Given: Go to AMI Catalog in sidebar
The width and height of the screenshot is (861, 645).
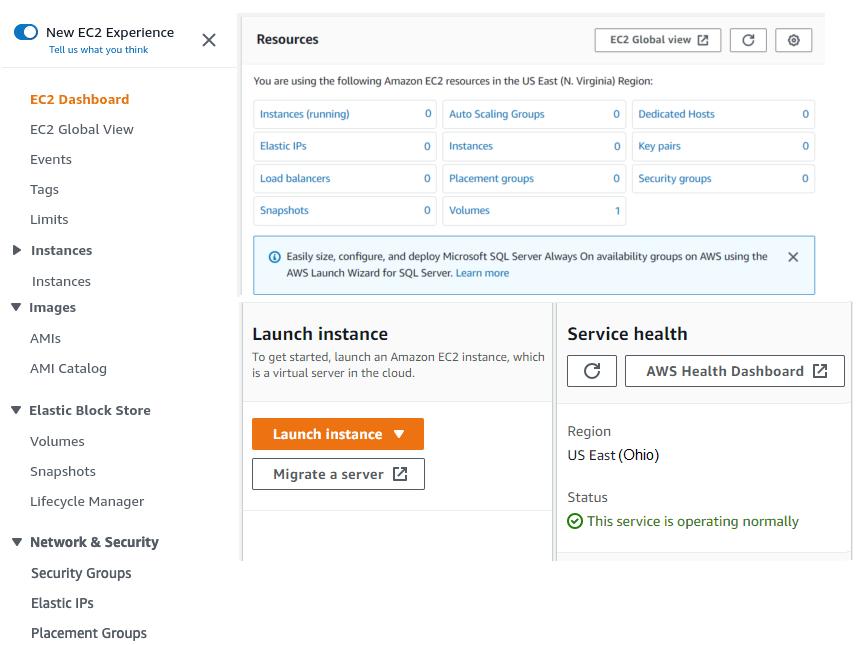Looking at the screenshot, I should coord(68,368).
